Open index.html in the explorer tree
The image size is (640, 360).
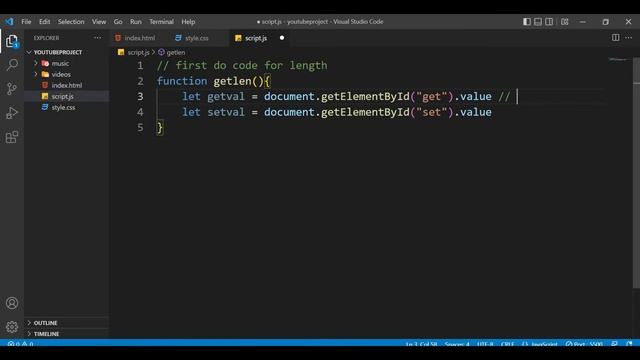67,85
